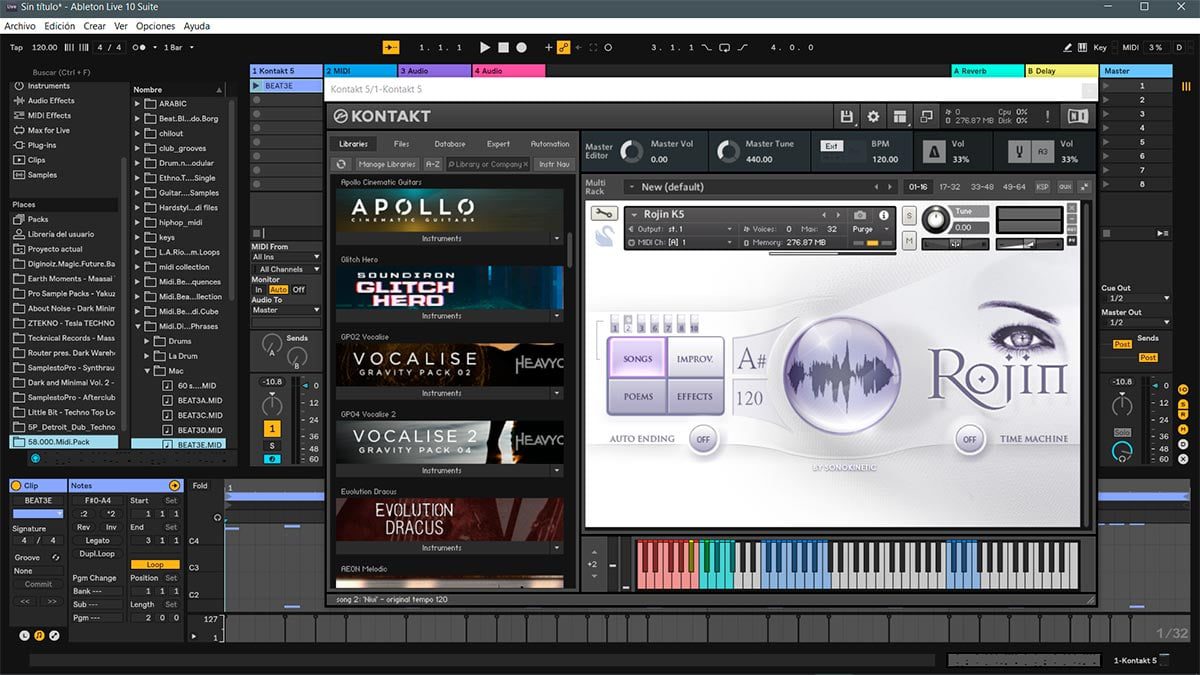Expand the Drums folder
This screenshot has height=675, width=1200.
[146, 341]
